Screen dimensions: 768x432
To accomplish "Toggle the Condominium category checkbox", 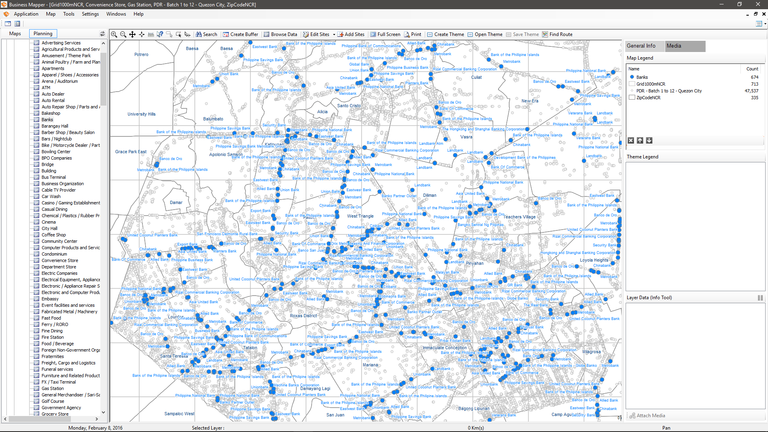I will pos(36,254).
